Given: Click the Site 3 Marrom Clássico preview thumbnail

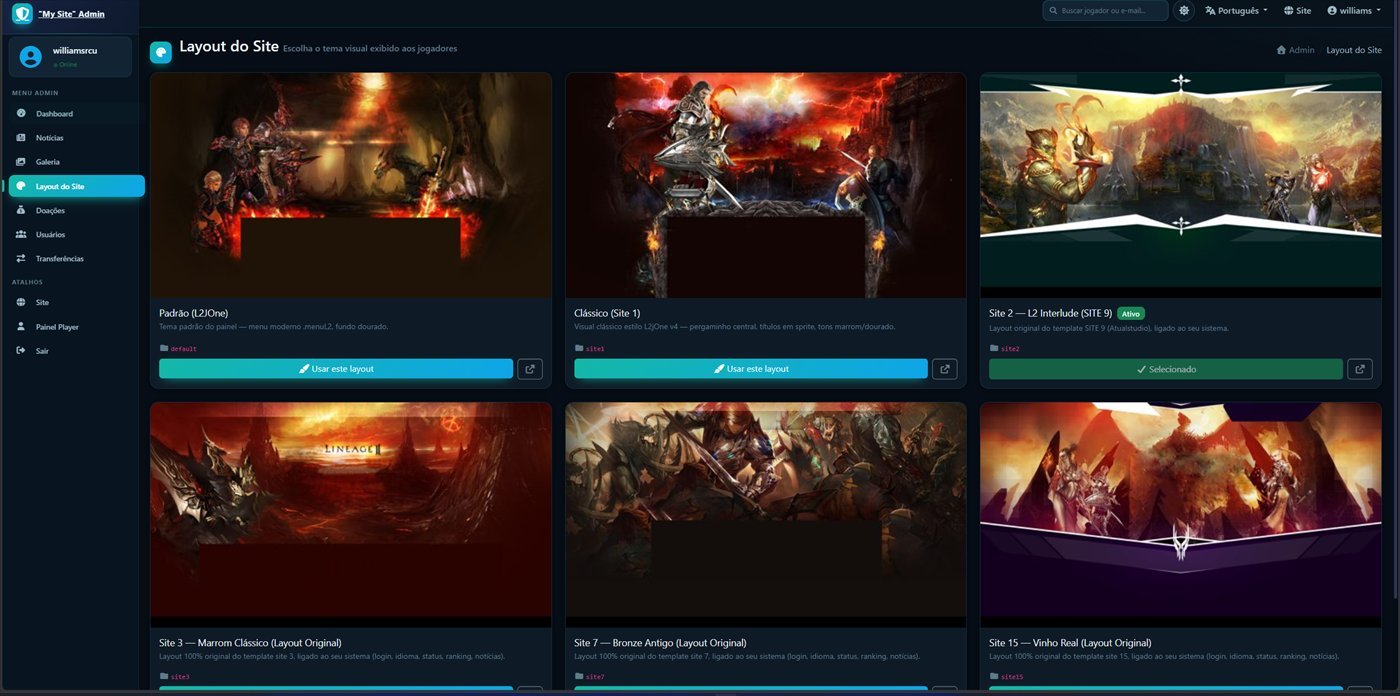Looking at the screenshot, I should click(x=351, y=515).
